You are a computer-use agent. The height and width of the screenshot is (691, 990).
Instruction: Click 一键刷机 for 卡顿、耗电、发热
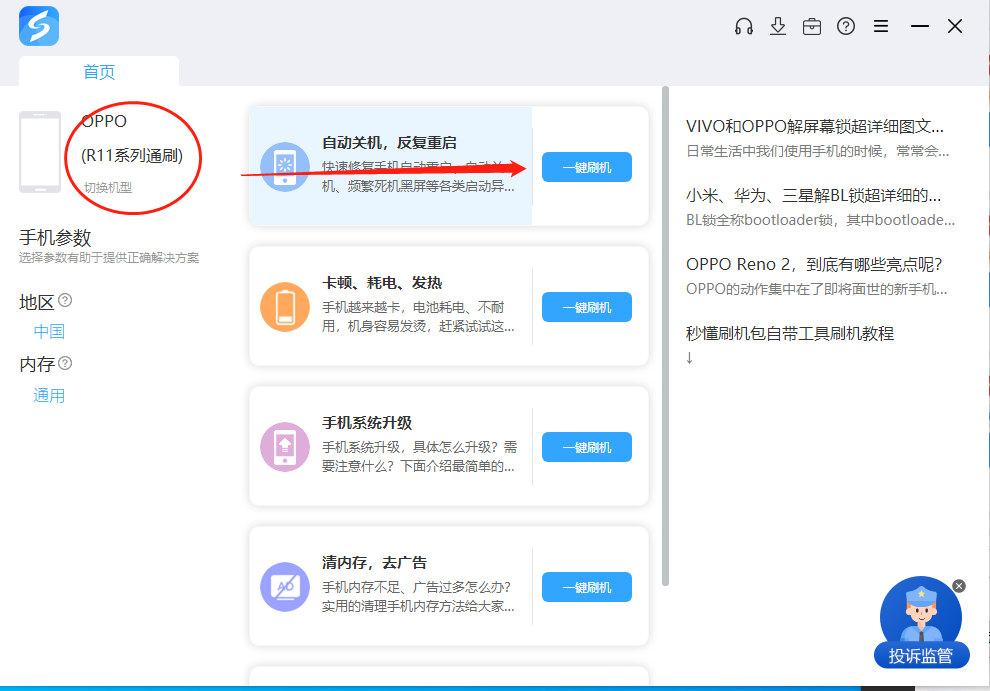click(587, 308)
